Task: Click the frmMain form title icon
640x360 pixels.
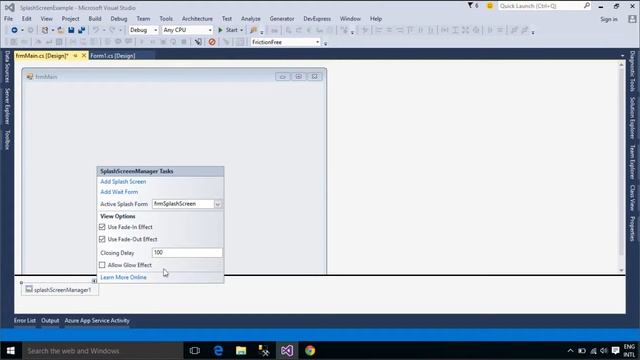Action: tap(30, 76)
